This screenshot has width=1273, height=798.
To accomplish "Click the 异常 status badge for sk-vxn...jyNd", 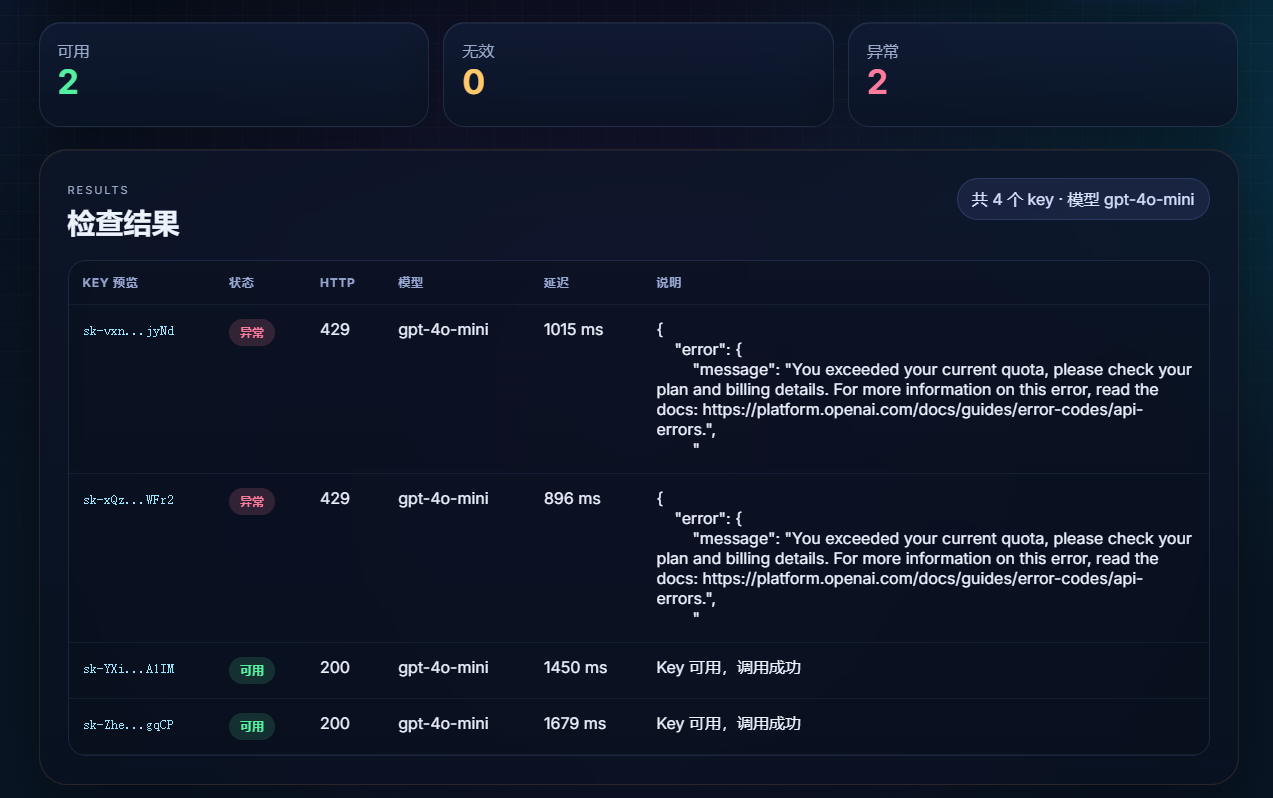I will click(x=251, y=332).
